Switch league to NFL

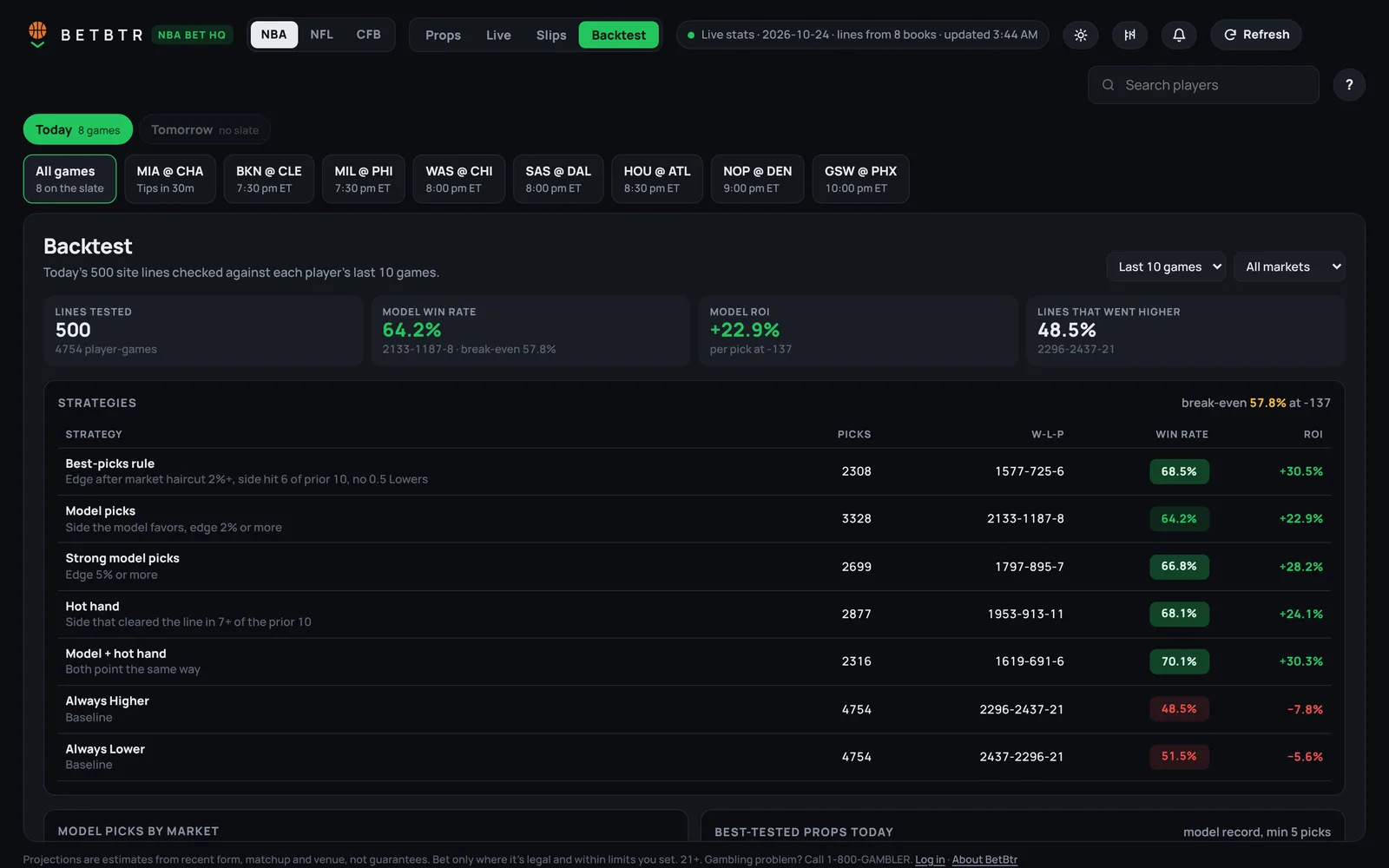click(321, 35)
